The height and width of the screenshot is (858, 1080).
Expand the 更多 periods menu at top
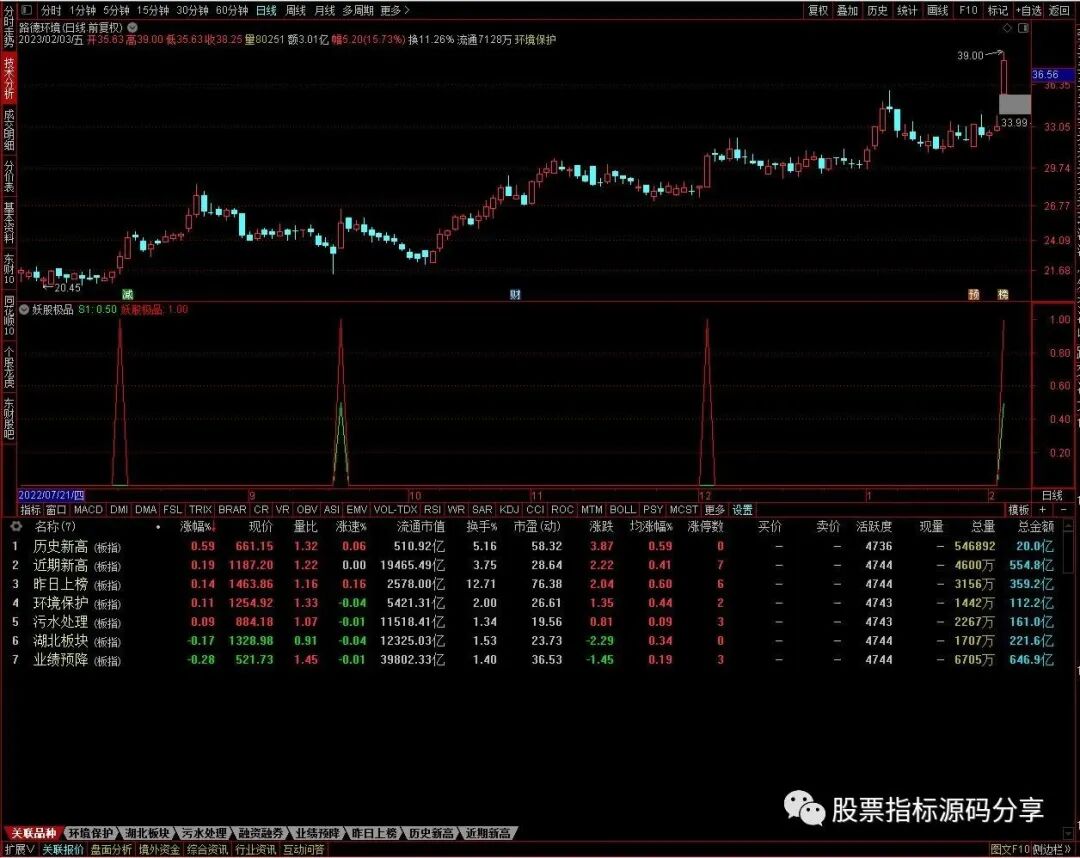tap(395, 10)
